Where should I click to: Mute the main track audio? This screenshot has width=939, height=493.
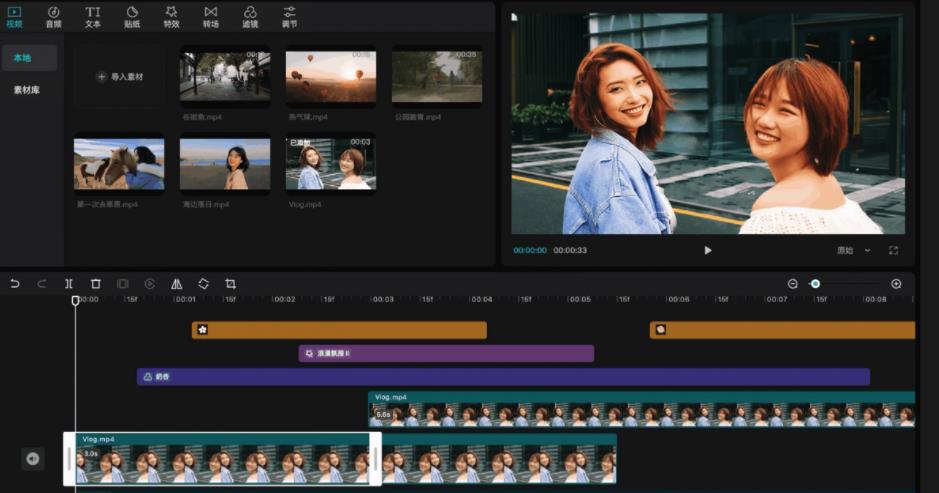[x=33, y=459]
